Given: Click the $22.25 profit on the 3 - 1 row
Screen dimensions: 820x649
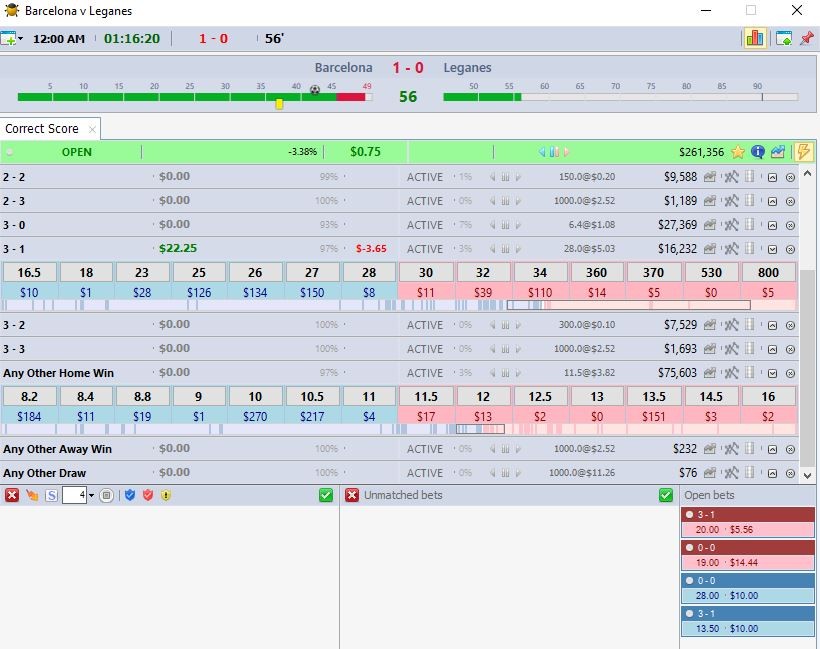Looking at the screenshot, I should point(178,248).
